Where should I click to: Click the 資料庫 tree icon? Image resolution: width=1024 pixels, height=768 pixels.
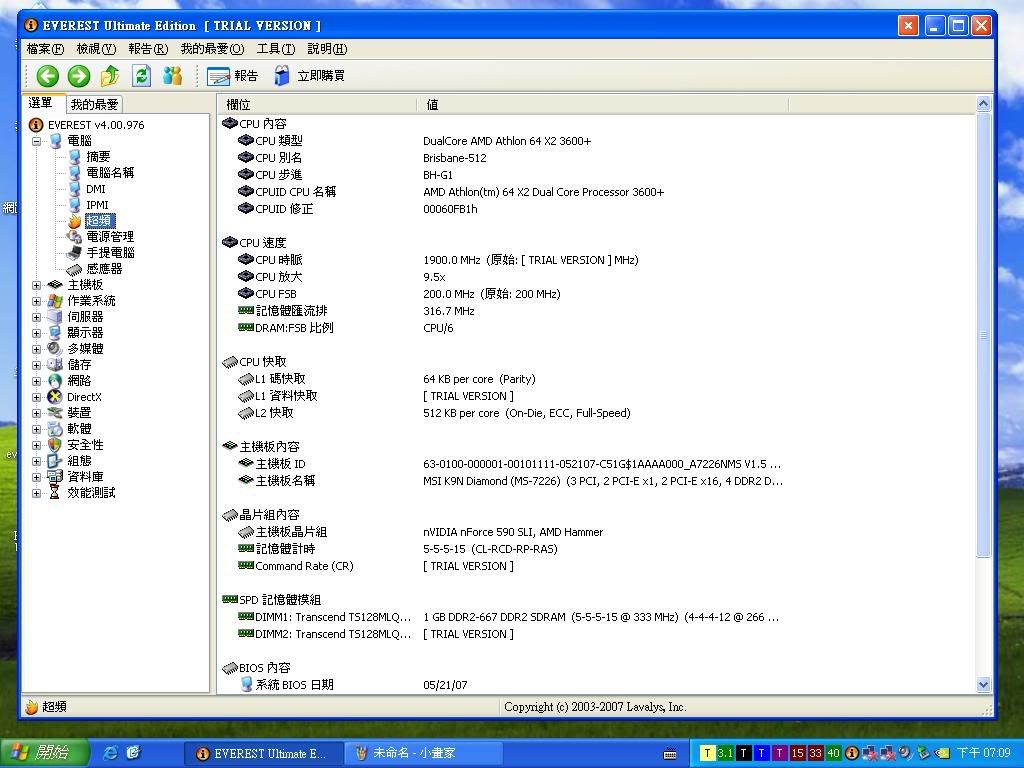[x=55, y=477]
